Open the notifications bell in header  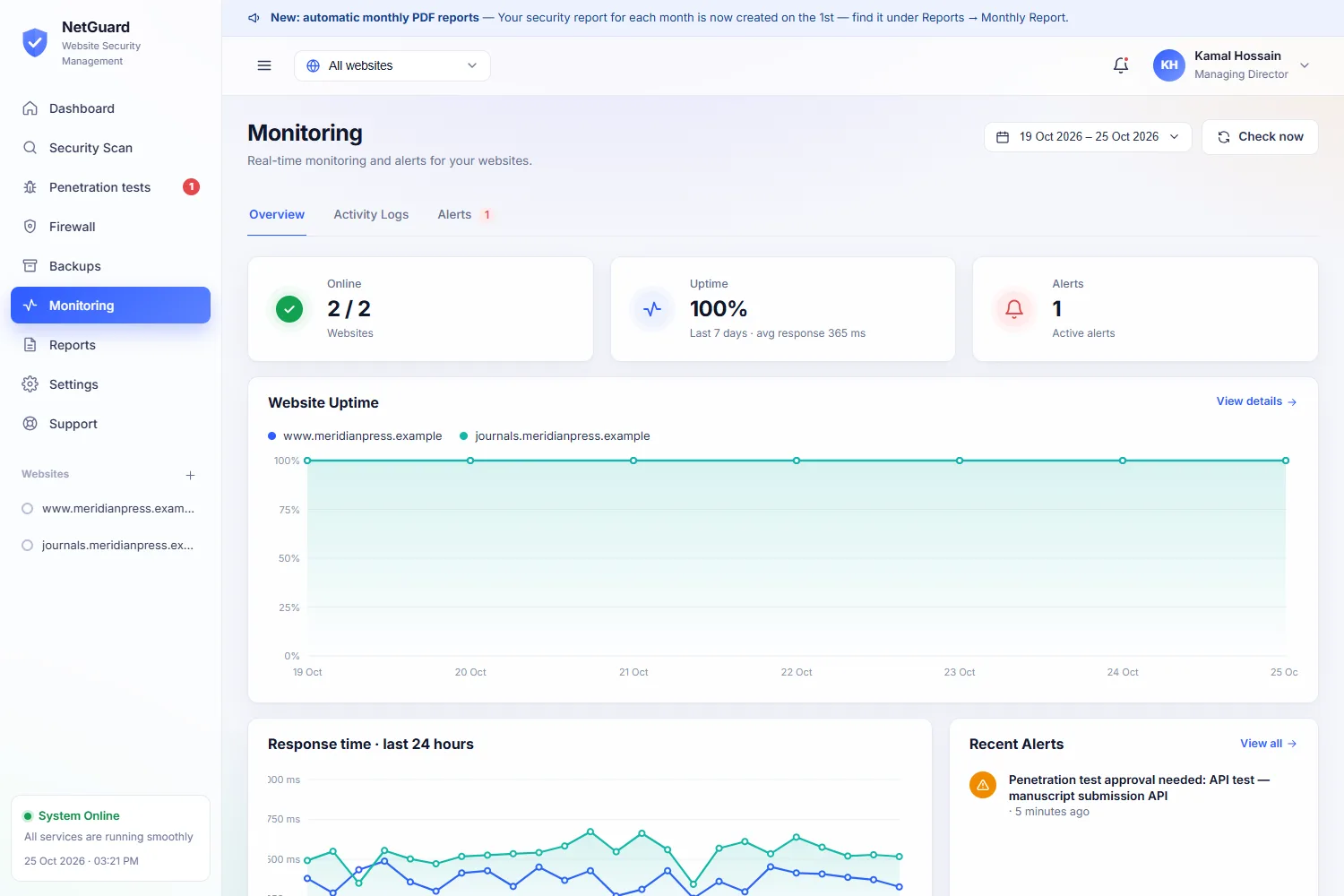pos(1121,65)
